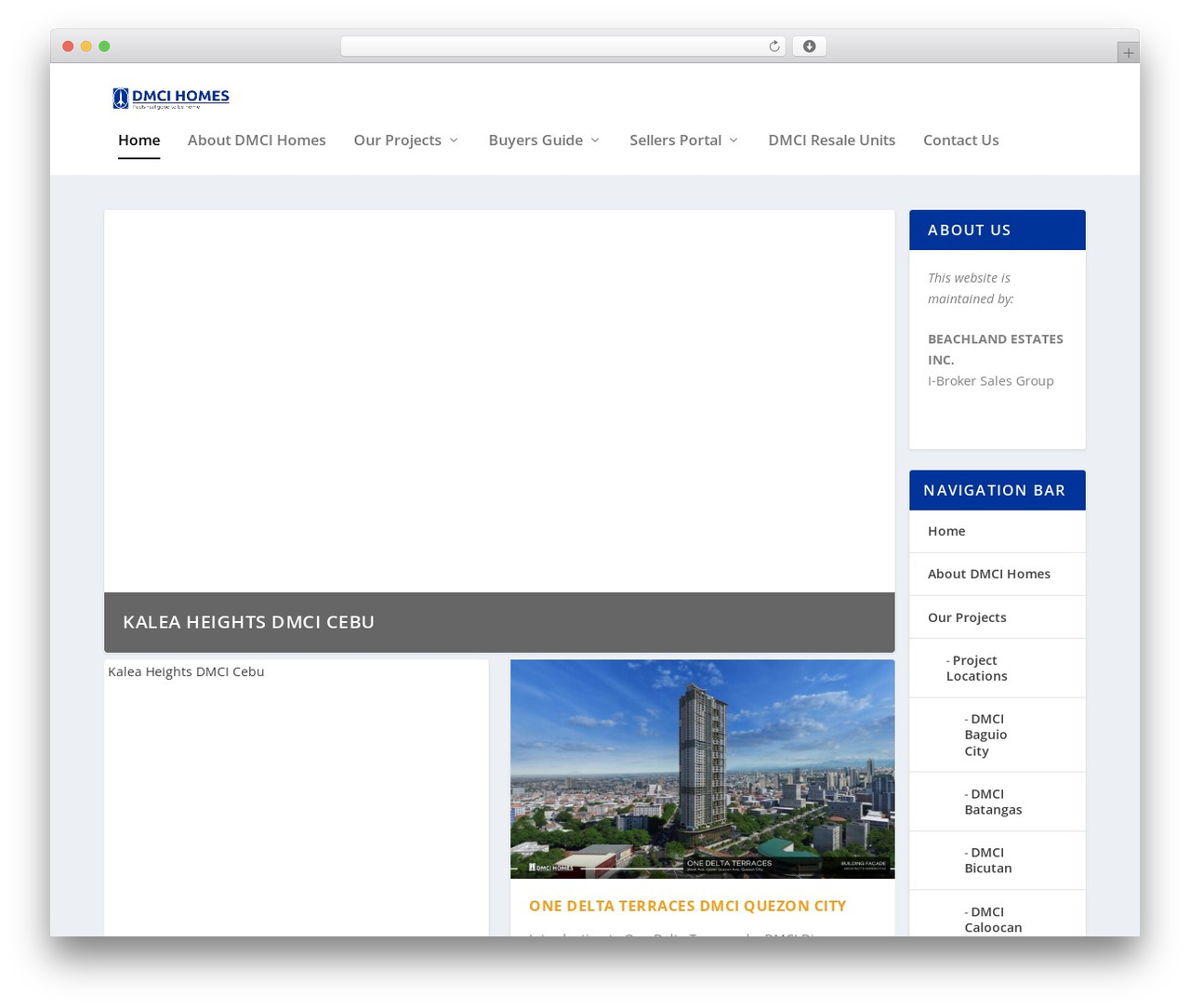
Task: Click the NAVIGATION BAR widget heading
Action: [997, 490]
